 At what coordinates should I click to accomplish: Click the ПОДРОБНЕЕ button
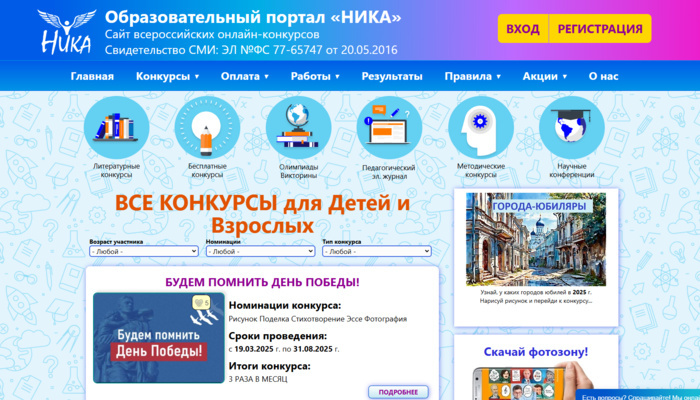coord(398,392)
